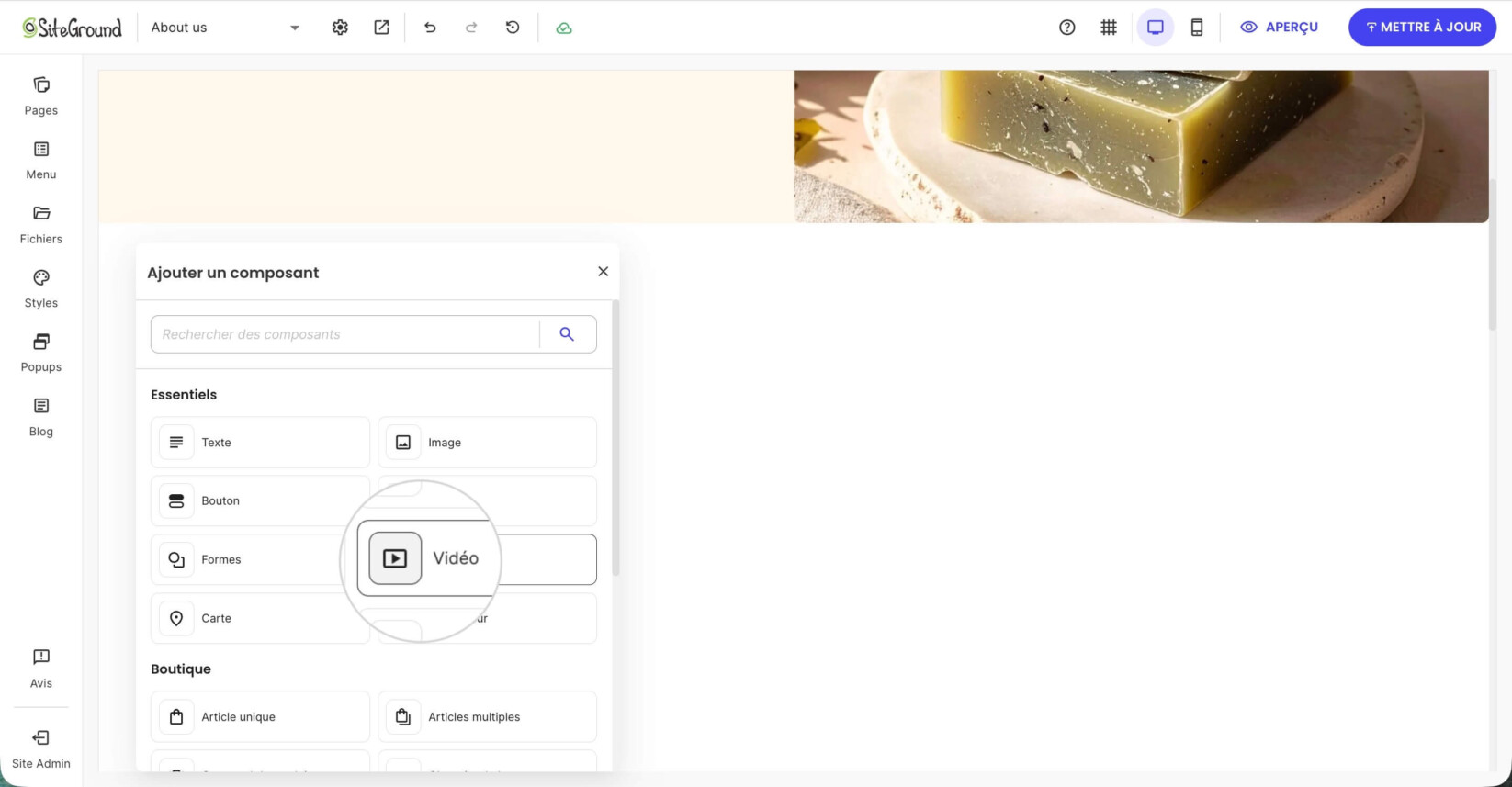
Task: Switch to desktop view
Action: [x=1156, y=28]
